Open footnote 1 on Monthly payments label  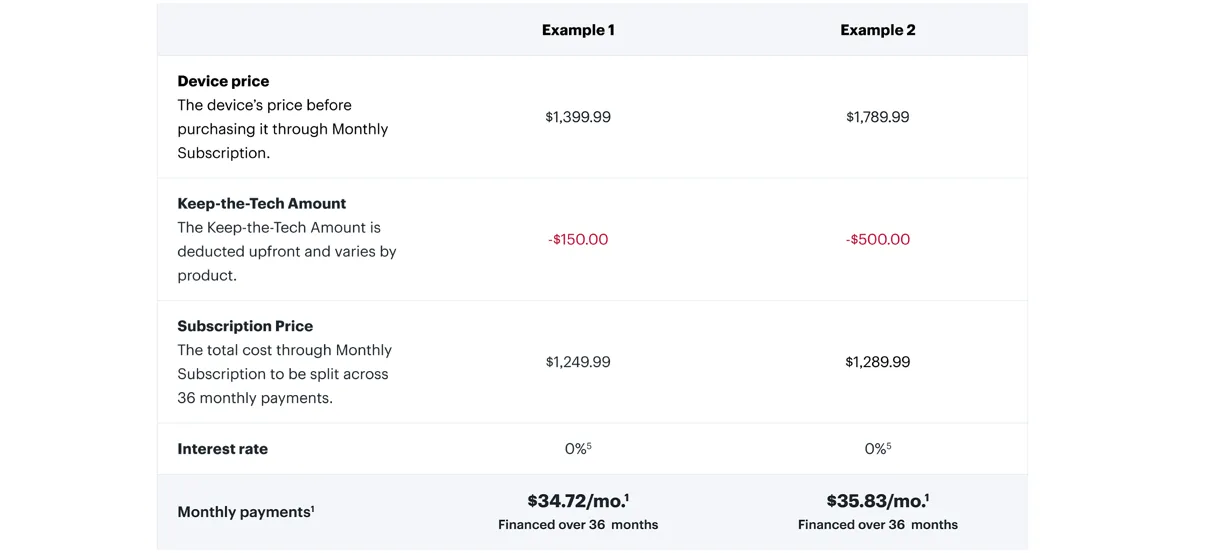coord(312,509)
